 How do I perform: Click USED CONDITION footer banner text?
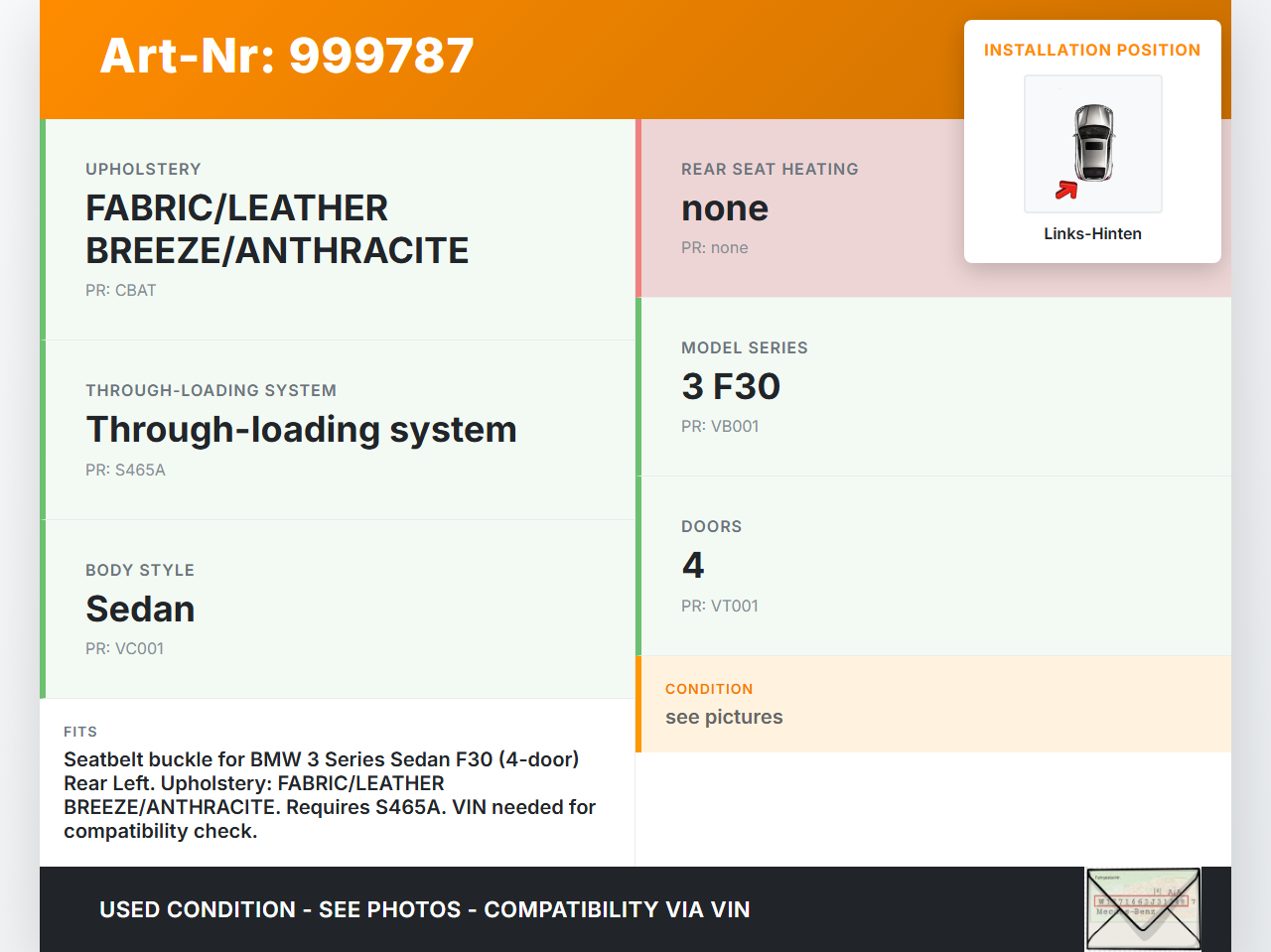pos(425,909)
